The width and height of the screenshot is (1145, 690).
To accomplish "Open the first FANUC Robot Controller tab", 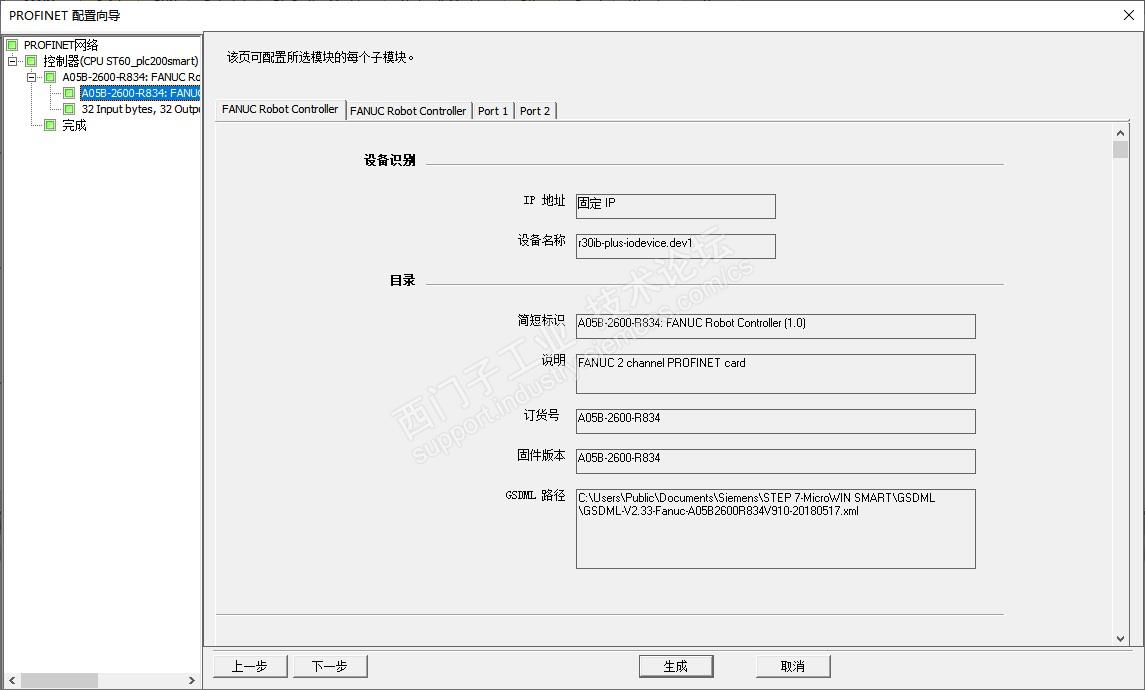I will (280, 109).
